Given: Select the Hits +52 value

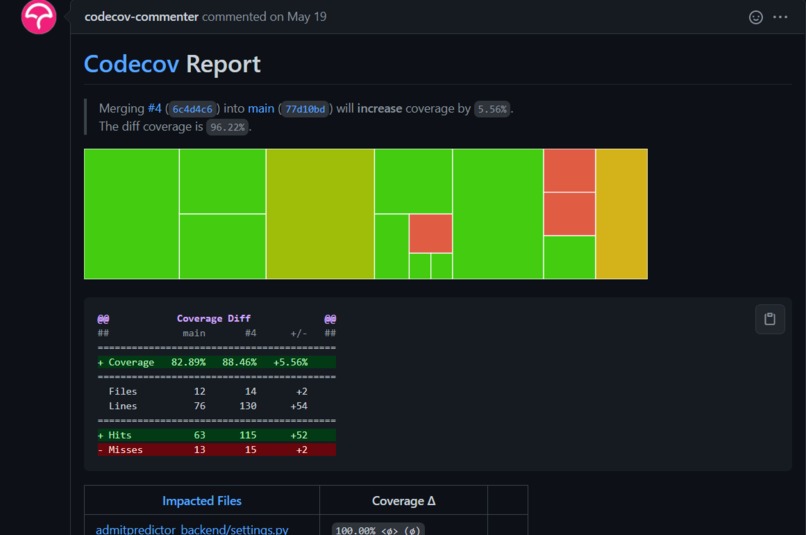Looking at the screenshot, I should [299, 435].
